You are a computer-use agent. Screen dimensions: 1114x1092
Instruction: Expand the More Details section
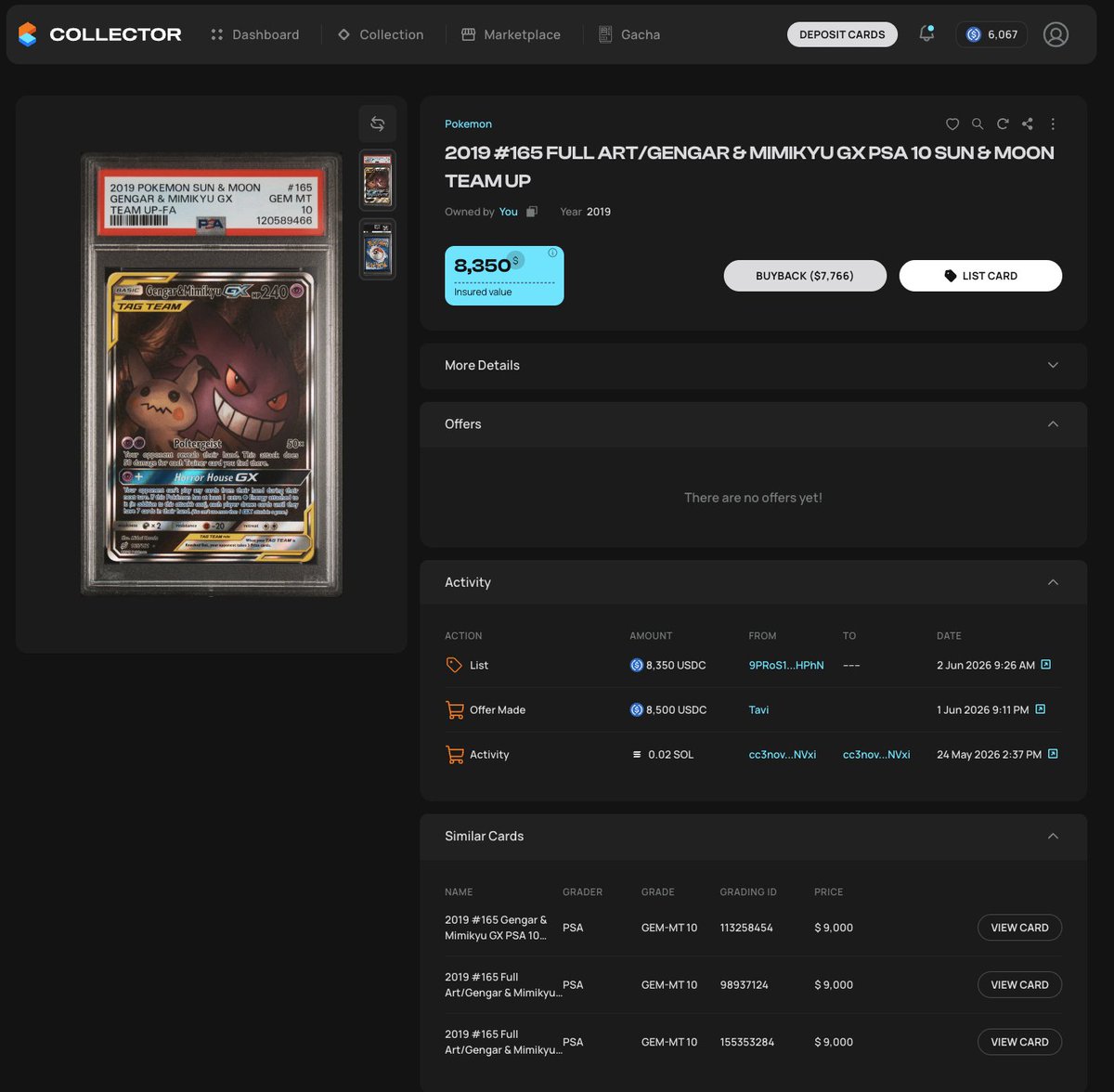tap(753, 365)
